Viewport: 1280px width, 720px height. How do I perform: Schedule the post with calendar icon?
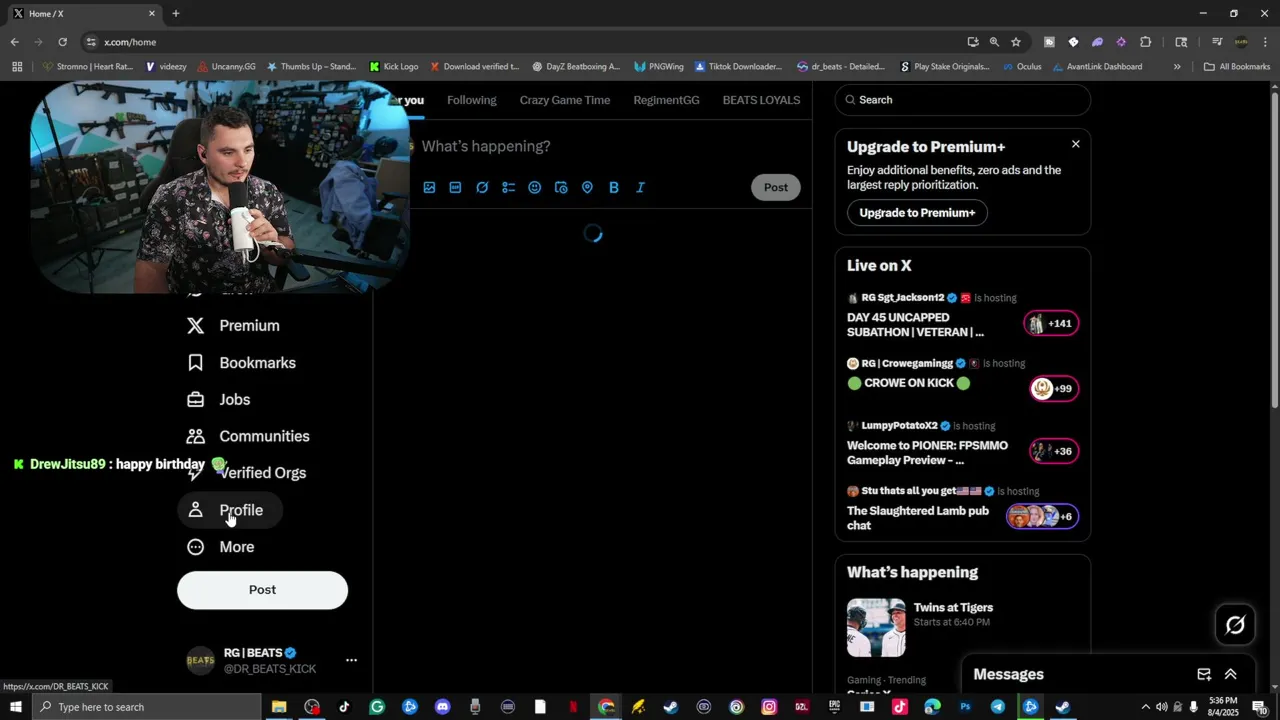coord(561,187)
